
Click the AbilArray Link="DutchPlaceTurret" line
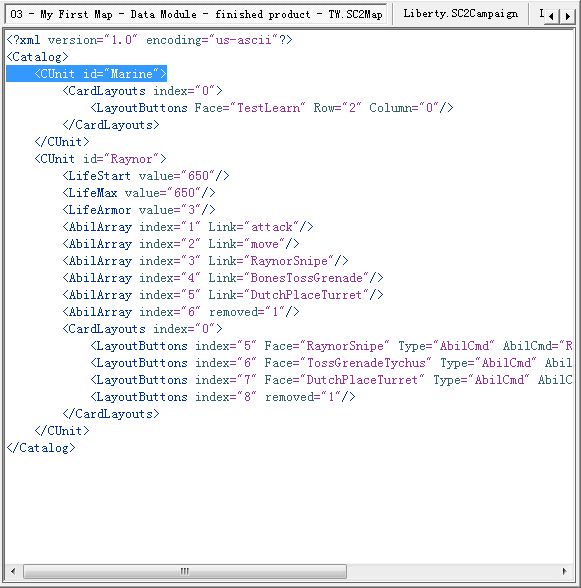click(x=223, y=295)
